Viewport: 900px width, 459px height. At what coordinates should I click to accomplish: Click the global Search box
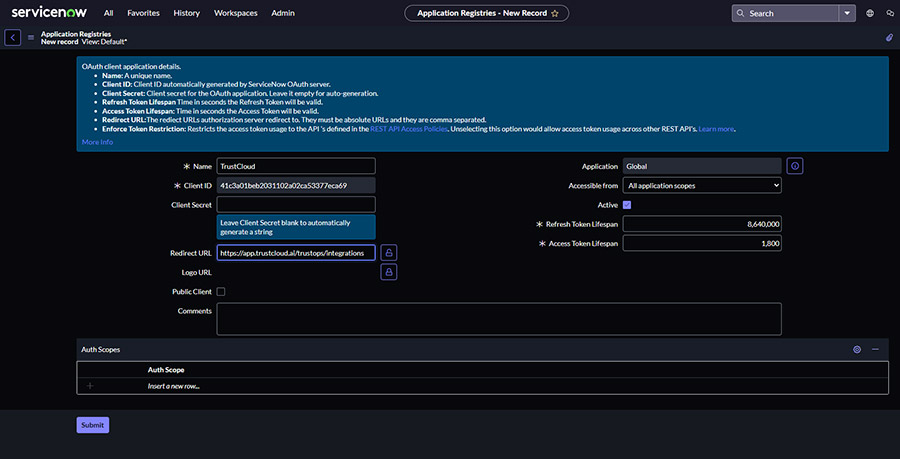click(x=785, y=13)
